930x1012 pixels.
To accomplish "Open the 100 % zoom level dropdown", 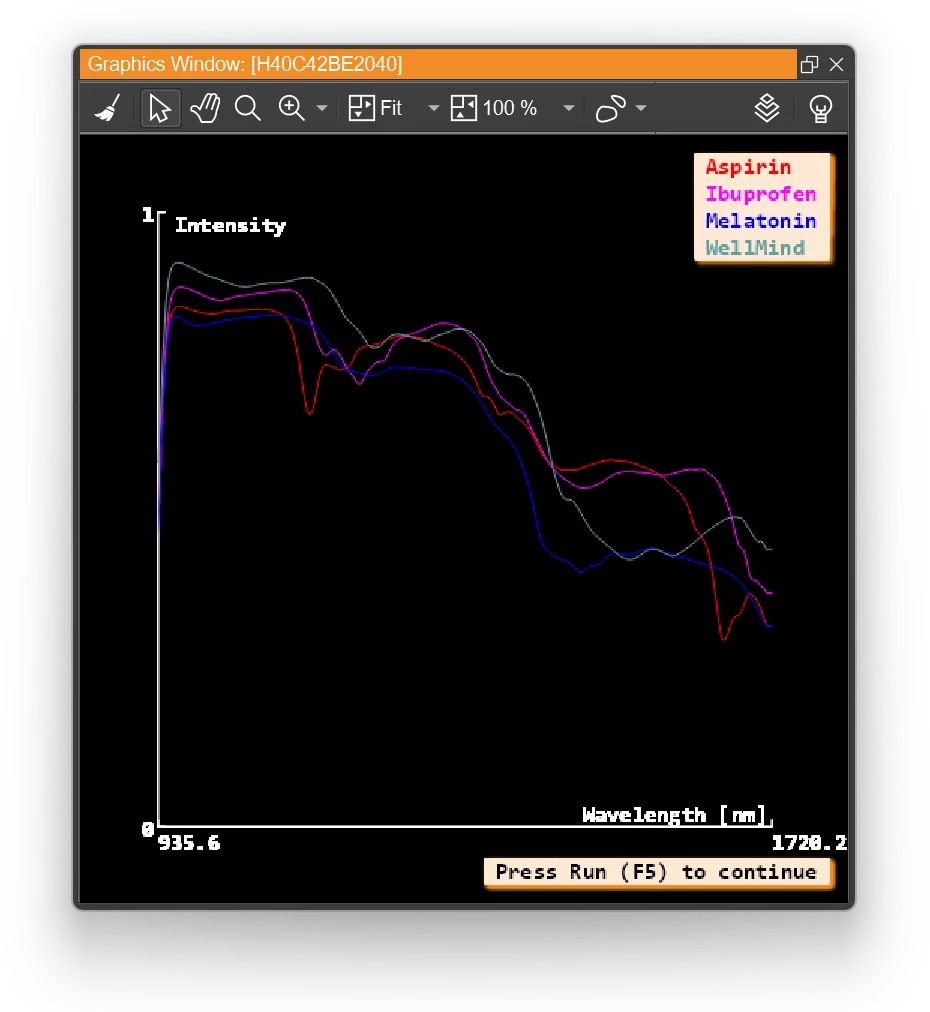I will point(568,108).
